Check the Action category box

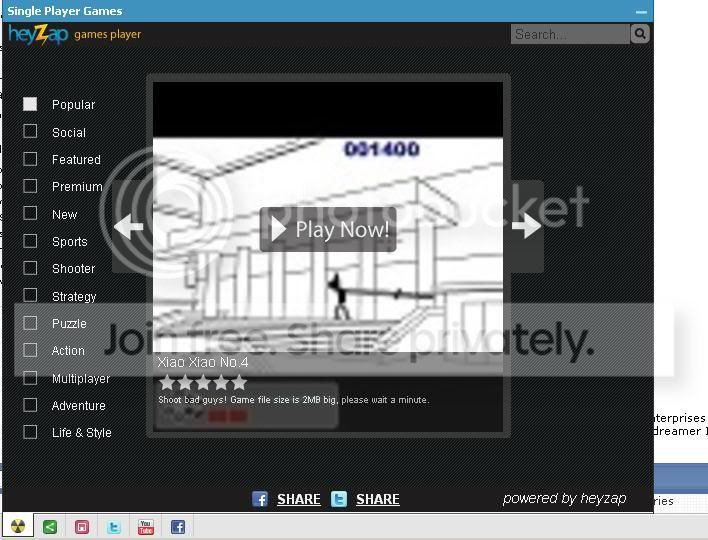(30, 350)
